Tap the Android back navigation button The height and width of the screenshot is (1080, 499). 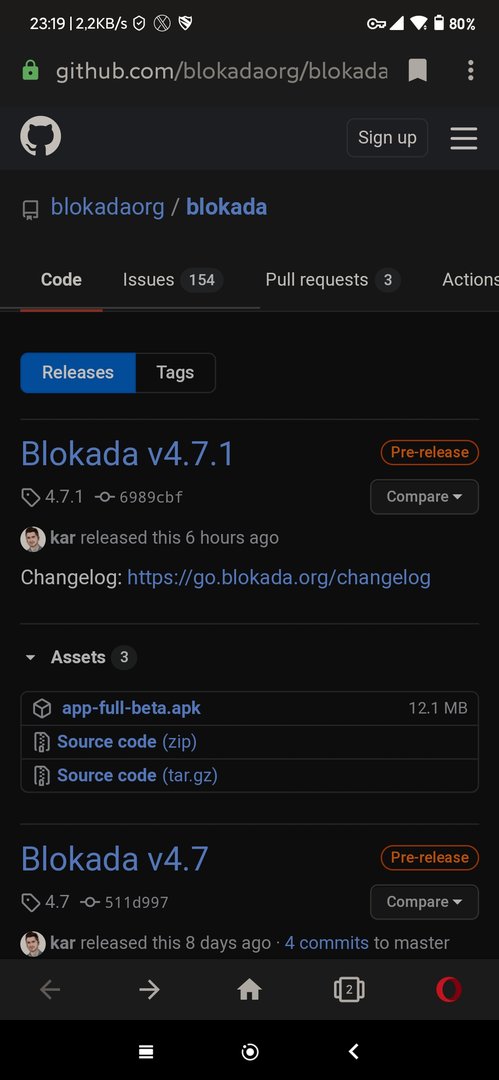(354, 1051)
